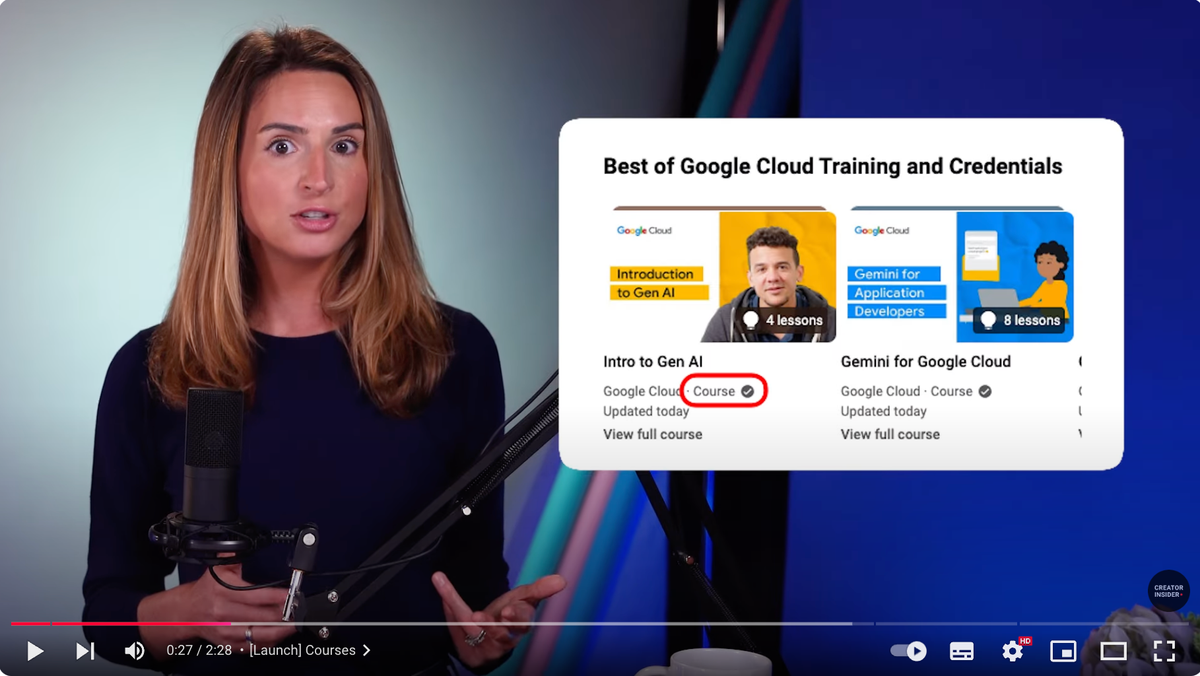The height and width of the screenshot is (676, 1200).
Task: Click the Gemini for Google Cloud title
Action: pyautogui.click(x=925, y=362)
